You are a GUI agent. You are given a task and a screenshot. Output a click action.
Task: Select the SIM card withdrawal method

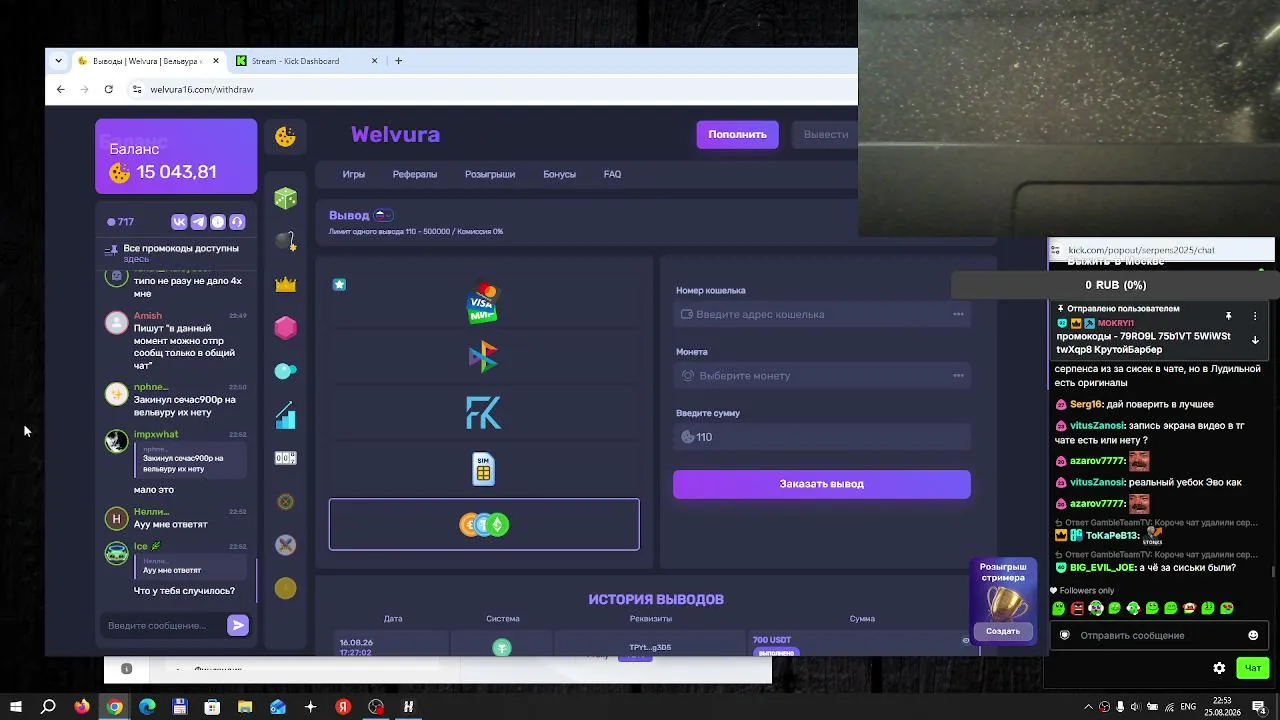[484, 469]
